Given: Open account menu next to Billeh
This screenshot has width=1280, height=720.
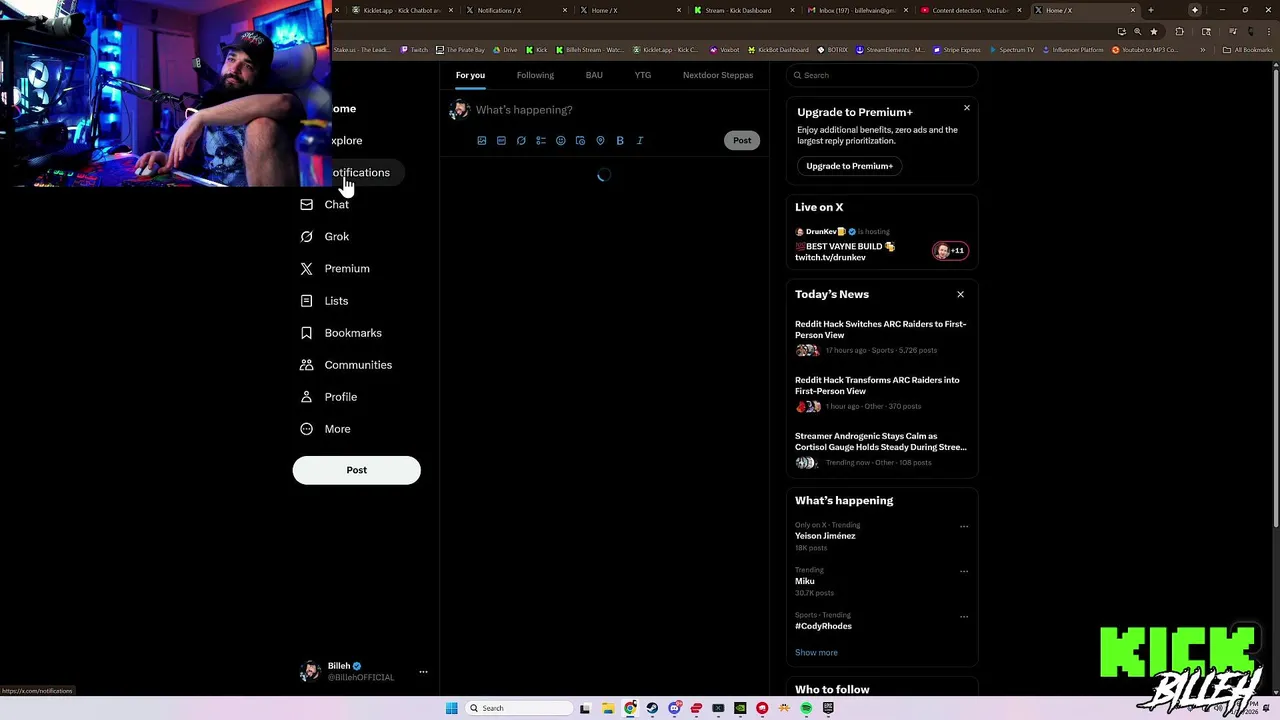Looking at the screenshot, I should click(423, 672).
